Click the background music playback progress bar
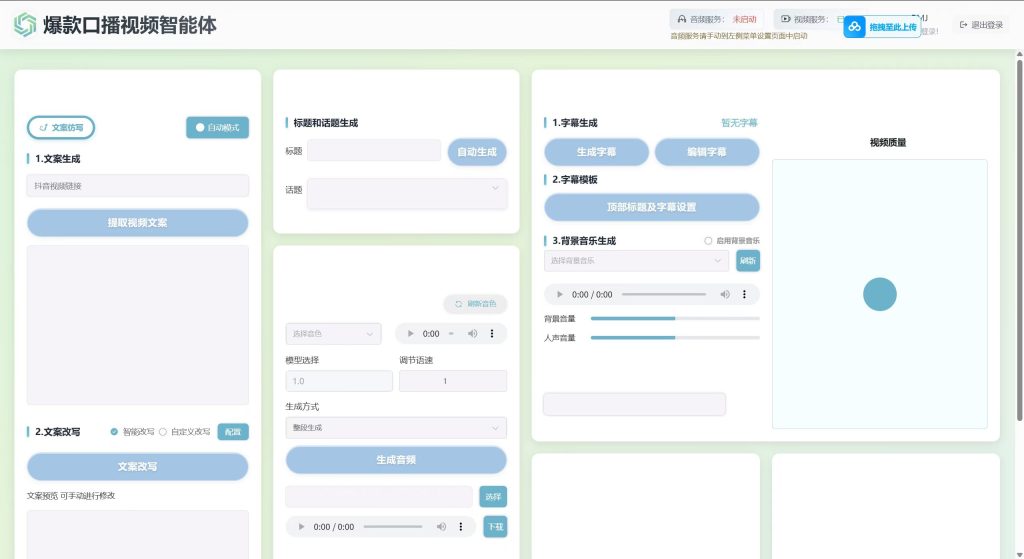Screen dimensions: 1024x559 [x=664, y=295]
